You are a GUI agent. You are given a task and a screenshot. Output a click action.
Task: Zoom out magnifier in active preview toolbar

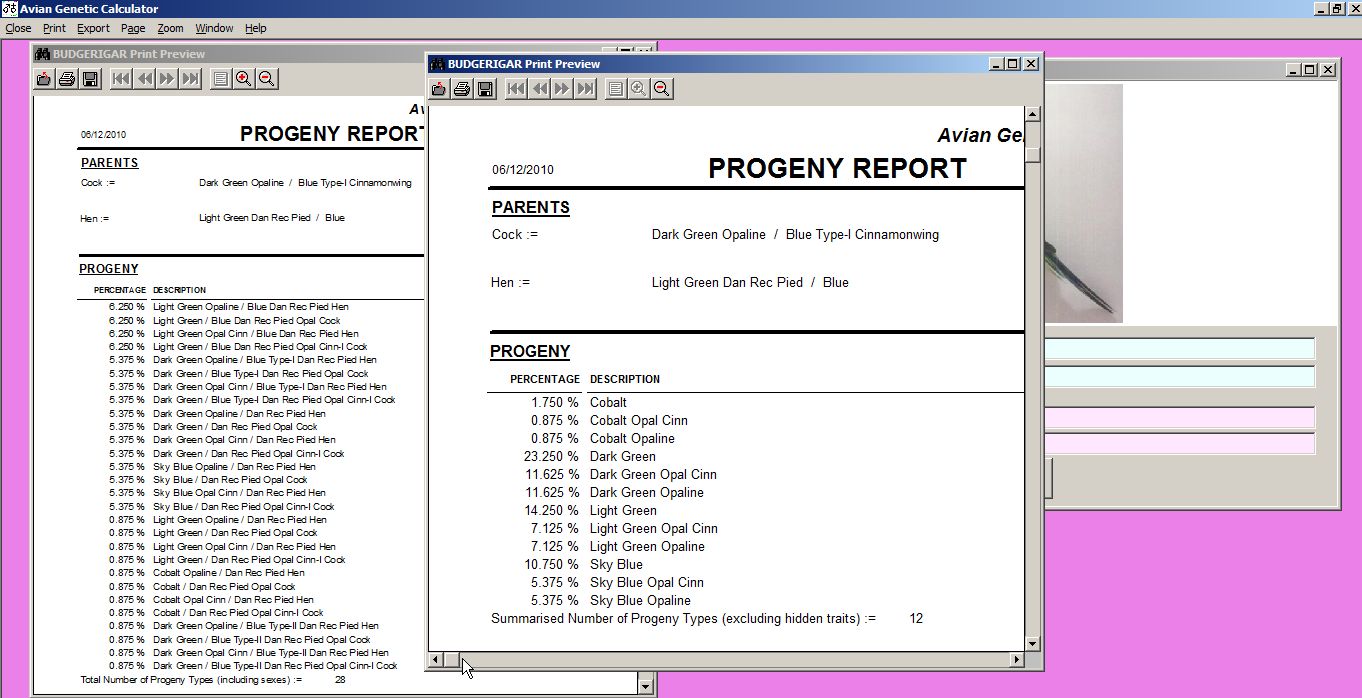coord(662,89)
